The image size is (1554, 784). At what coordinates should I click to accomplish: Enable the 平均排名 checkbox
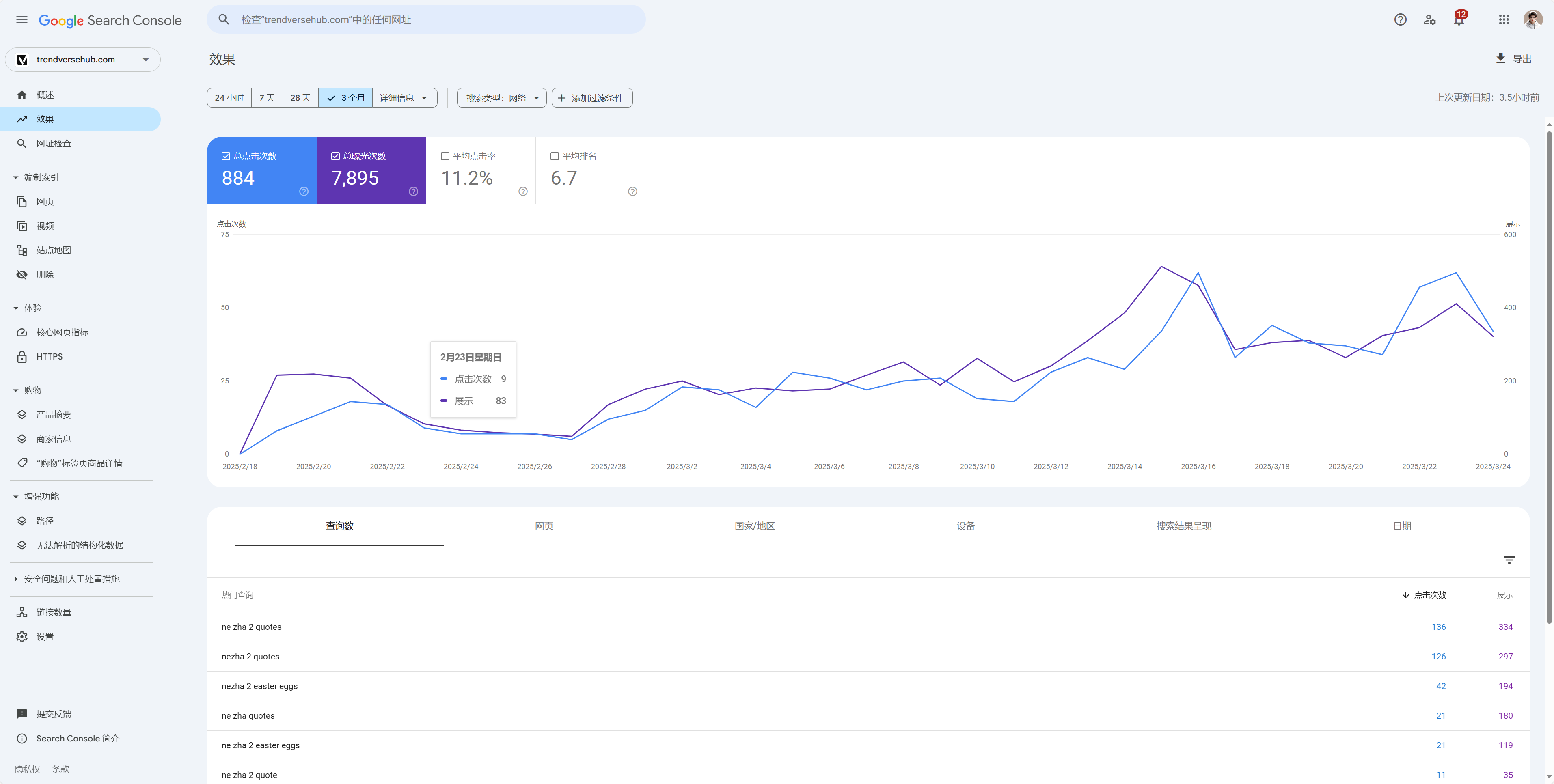[555, 156]
